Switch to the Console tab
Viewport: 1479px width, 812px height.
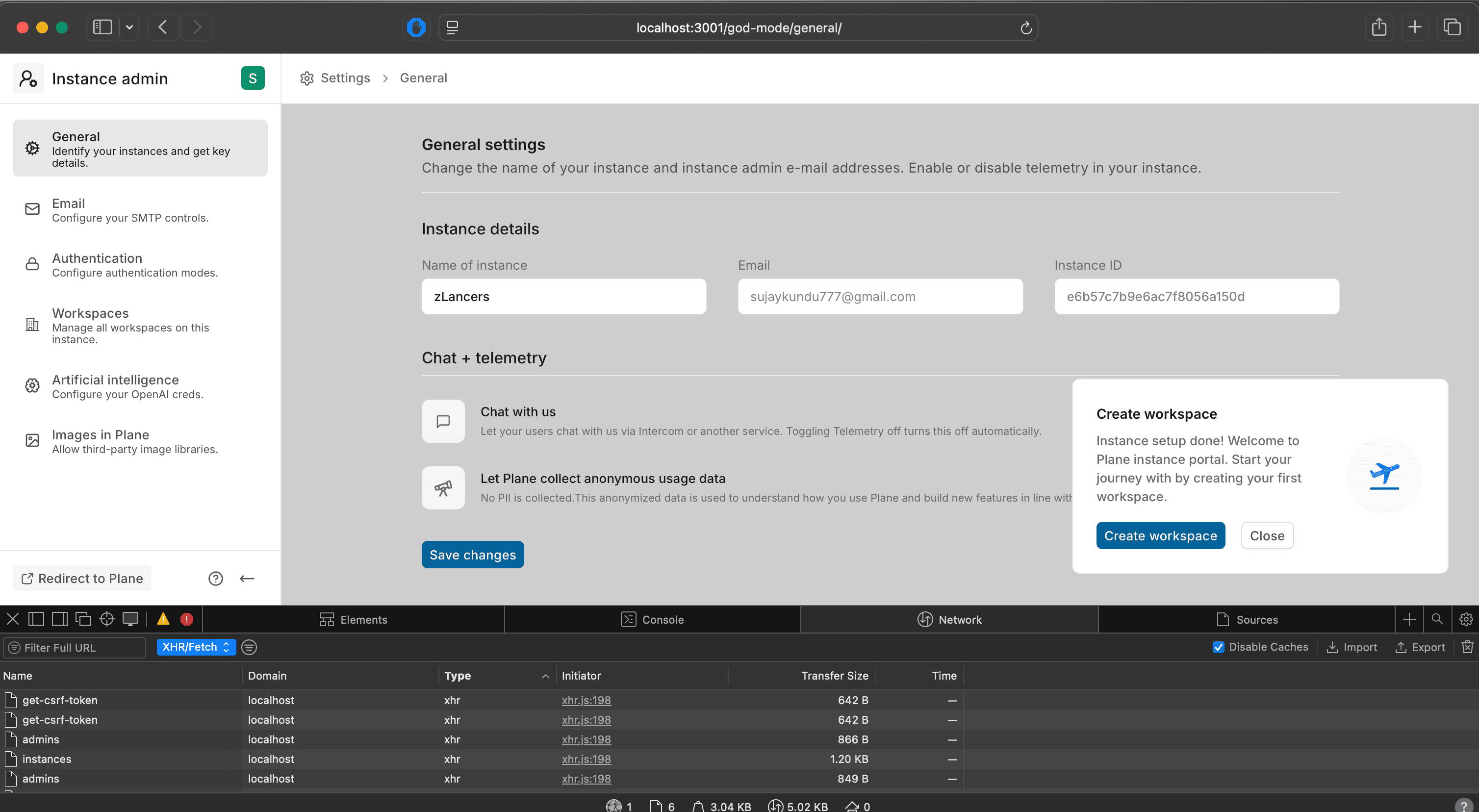coord(652,620)
